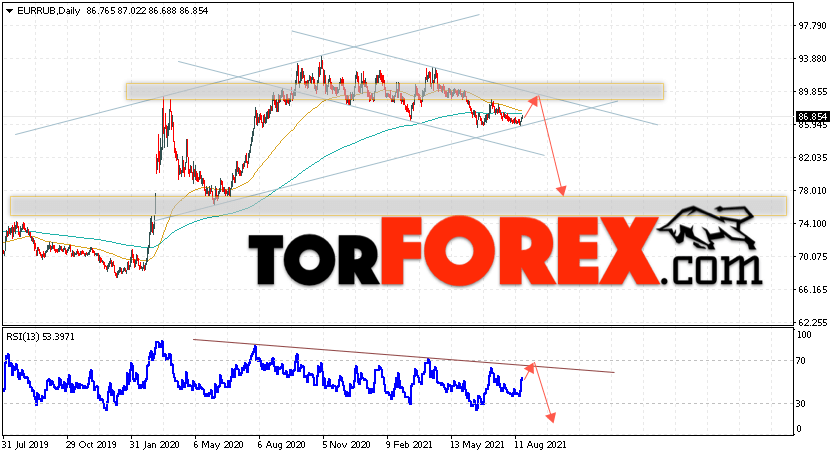This screenshot has height=456, width=834.
Task: Click the 11 Aug 2021 date label
Action: click(x=540, y=444)
